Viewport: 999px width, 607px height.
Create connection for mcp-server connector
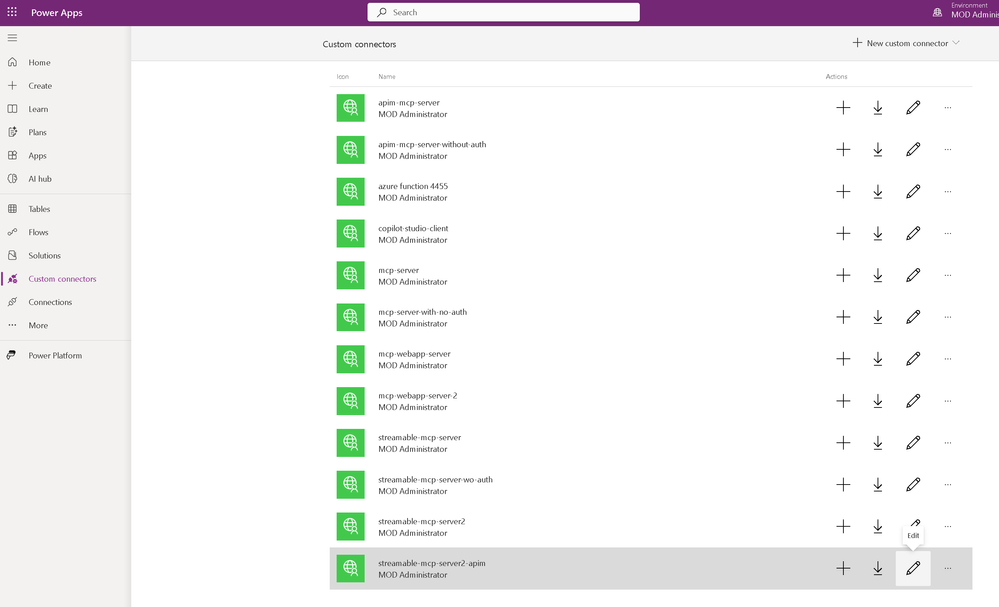(843, 275)
